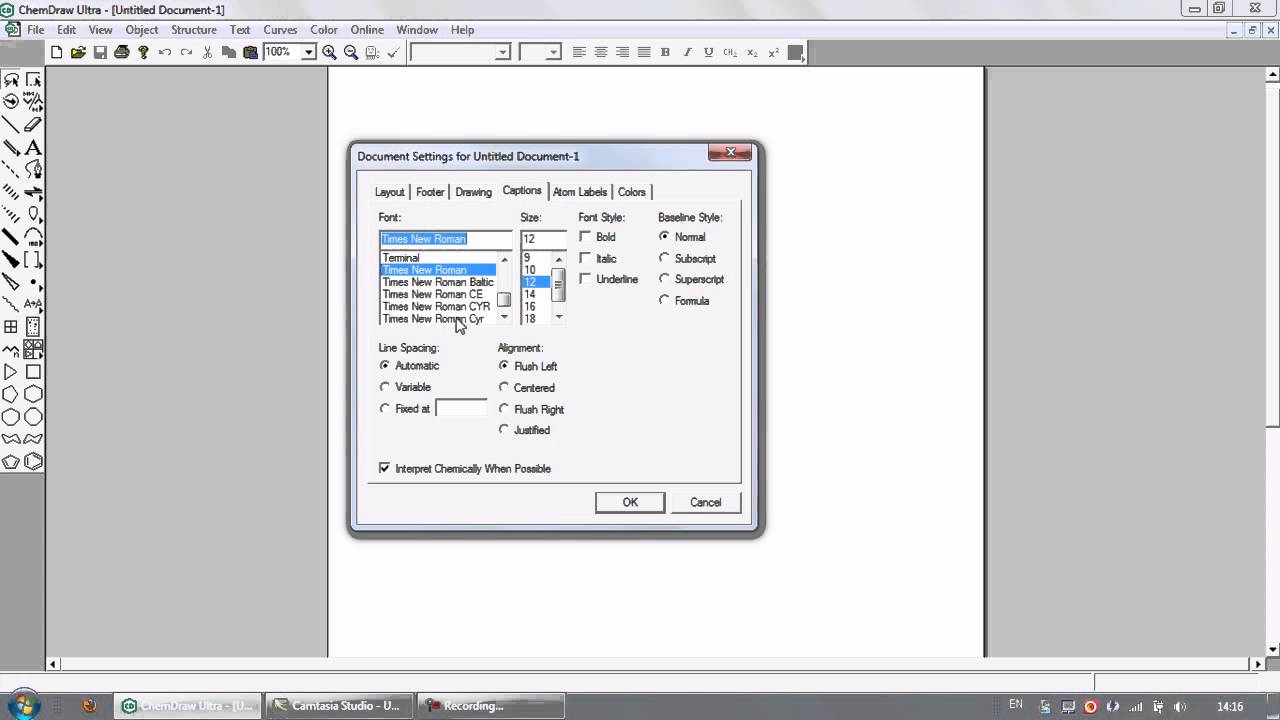Open the Windows Start menu
The height and width of the screenshot is (720, 1280).
[x=24, y=706]
